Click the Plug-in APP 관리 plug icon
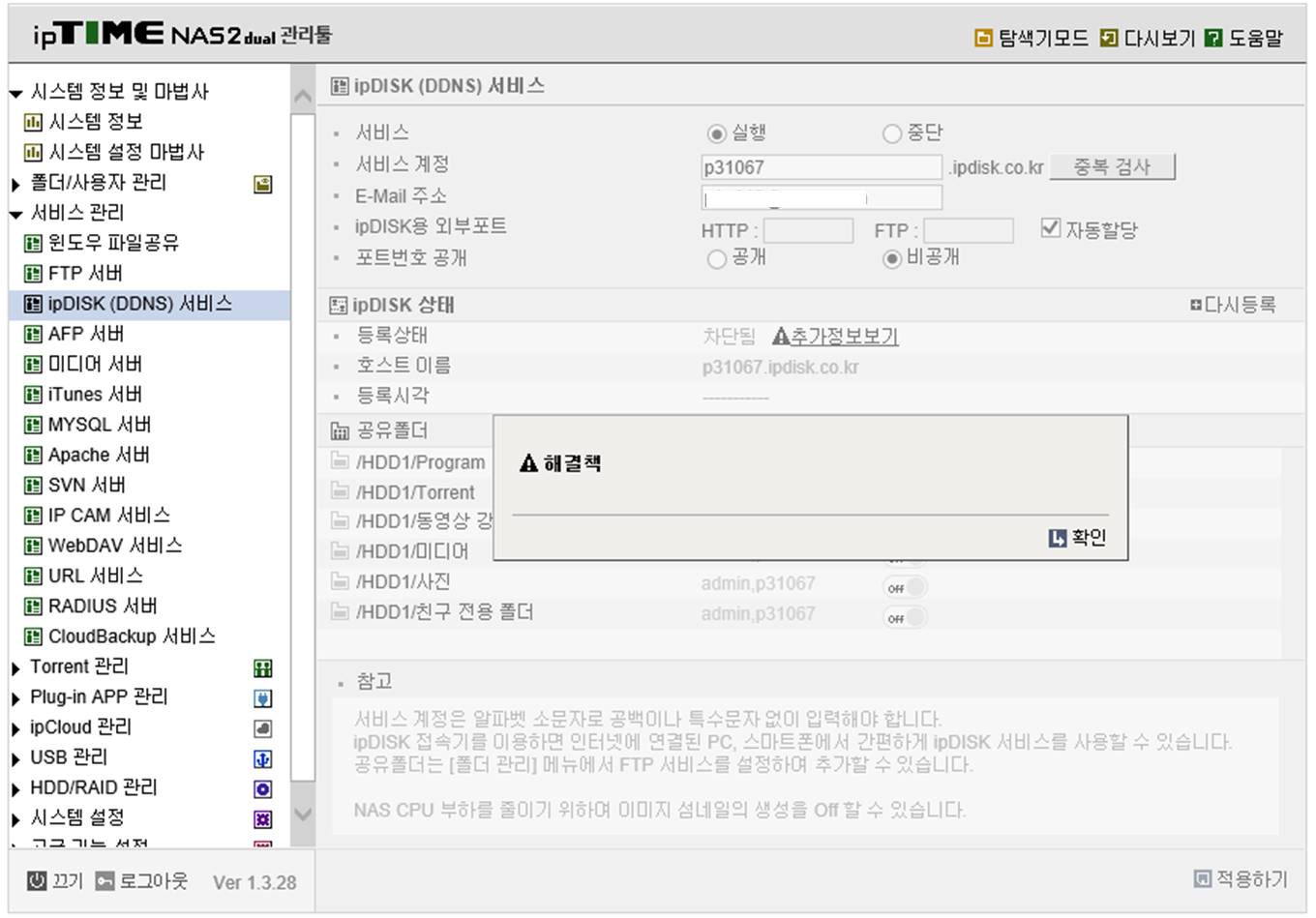1316x918 pixels. coord(262,698)
